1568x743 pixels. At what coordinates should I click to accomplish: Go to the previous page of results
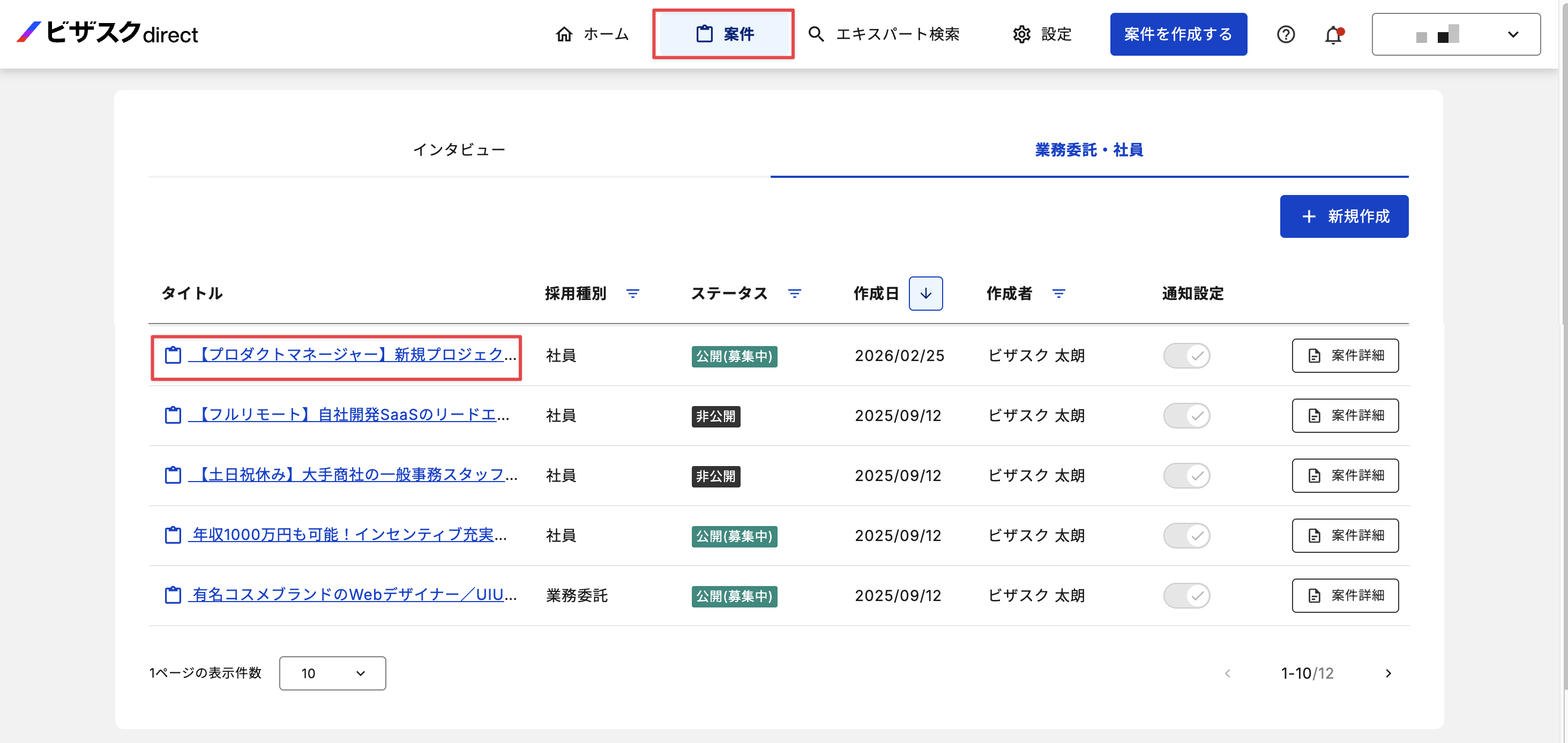tap(1228, 674)
